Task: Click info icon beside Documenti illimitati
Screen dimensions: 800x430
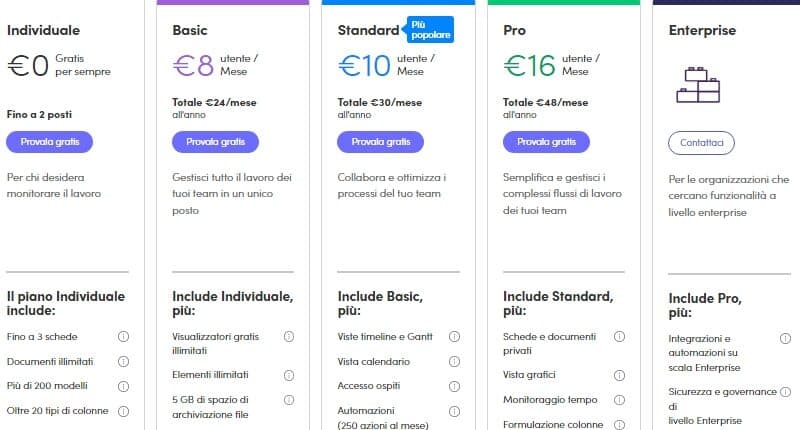Action: click(124, 361)
